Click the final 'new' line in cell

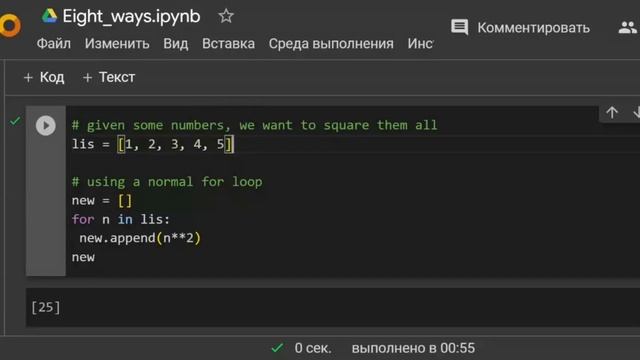point(83,257)
